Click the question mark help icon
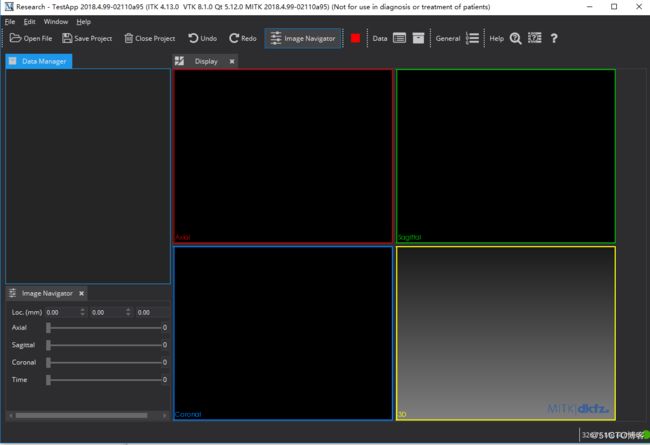 tap(554, 38)
